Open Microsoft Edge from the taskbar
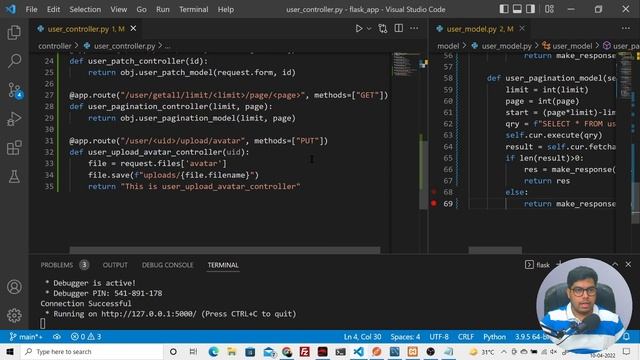Screen dimensions: 640x360 coord(213,351)
